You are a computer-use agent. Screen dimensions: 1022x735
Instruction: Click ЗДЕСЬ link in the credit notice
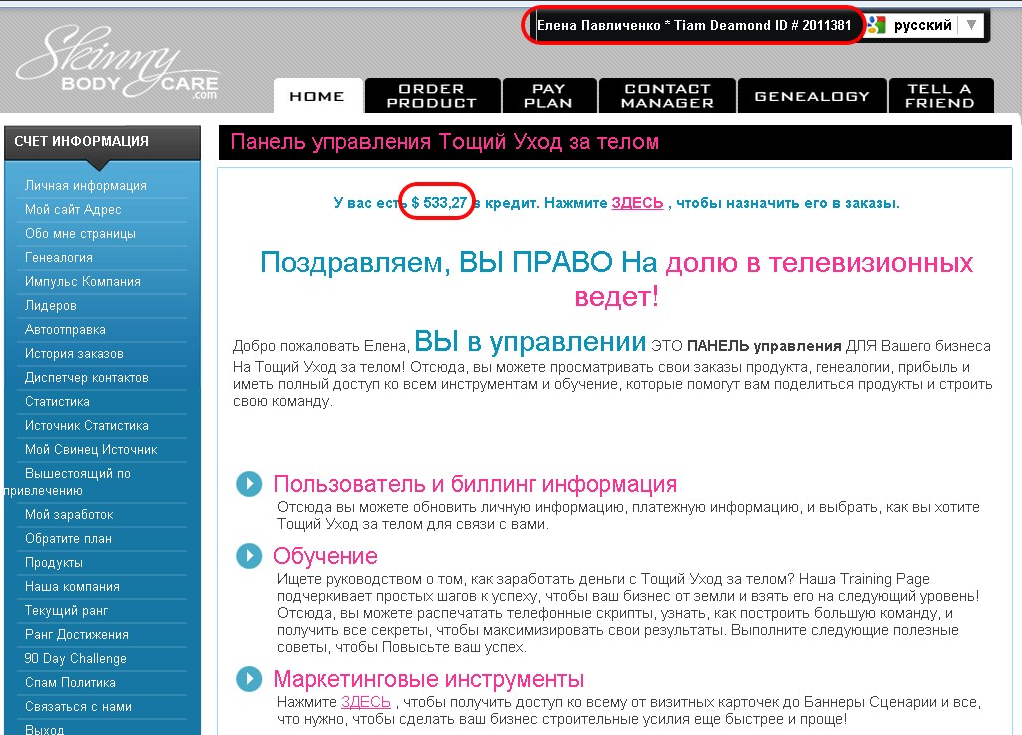(637, 203)
